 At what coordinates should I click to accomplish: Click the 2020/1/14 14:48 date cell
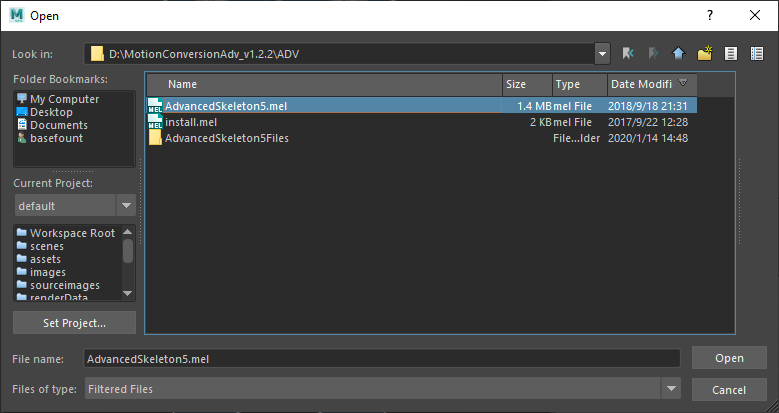648,138
